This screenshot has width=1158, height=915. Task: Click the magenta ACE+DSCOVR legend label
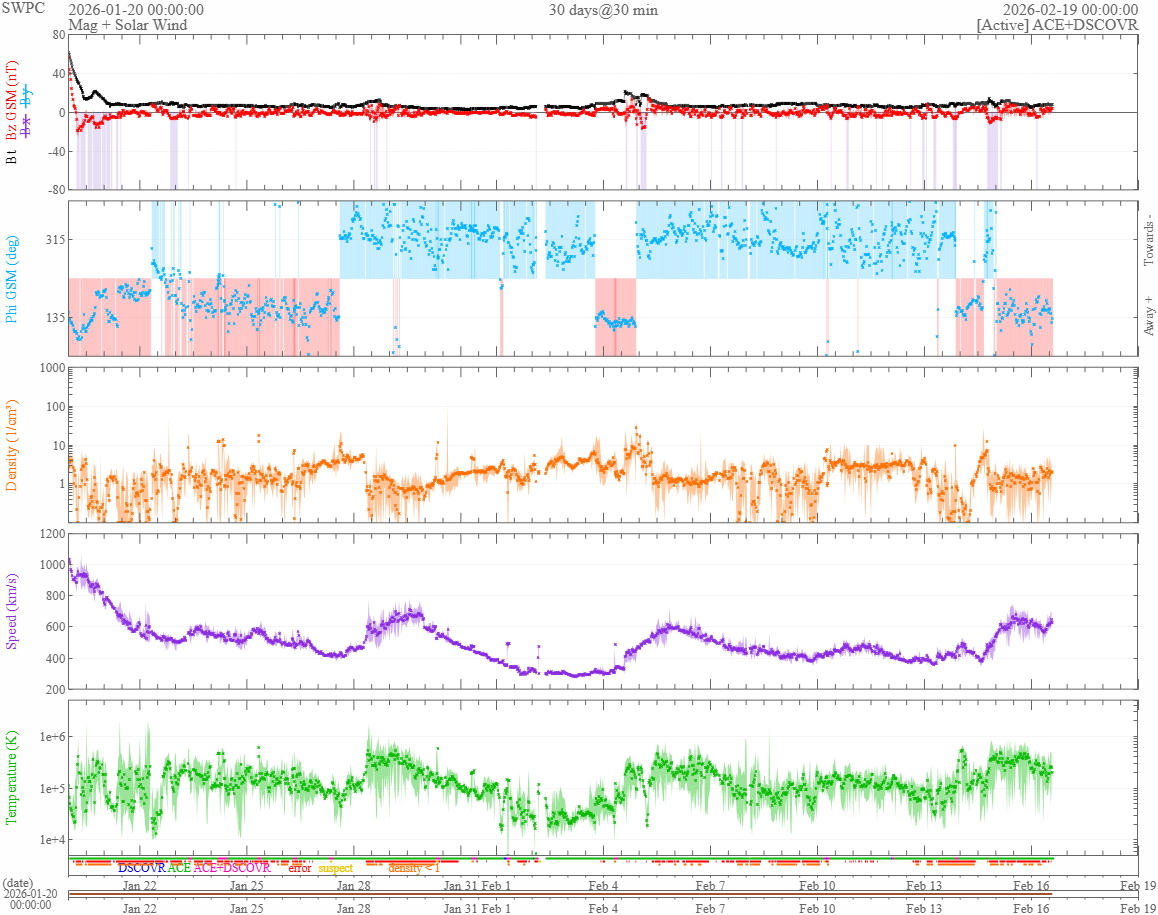pos(232,868)
